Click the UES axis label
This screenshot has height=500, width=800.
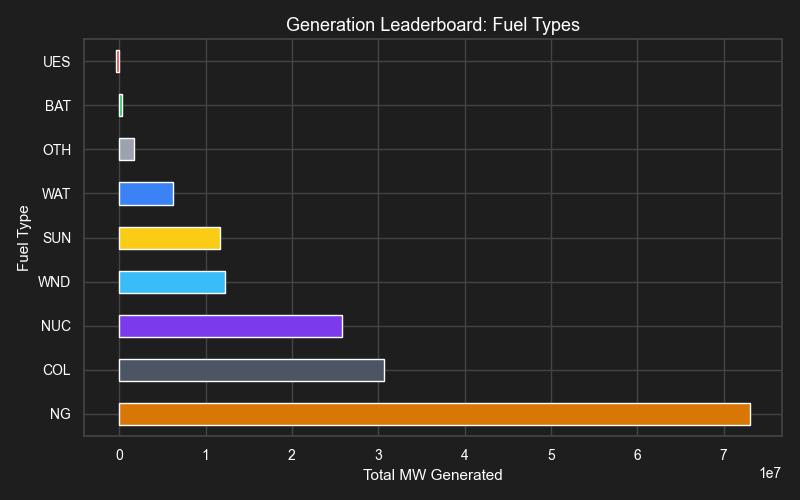coord(57,62)
